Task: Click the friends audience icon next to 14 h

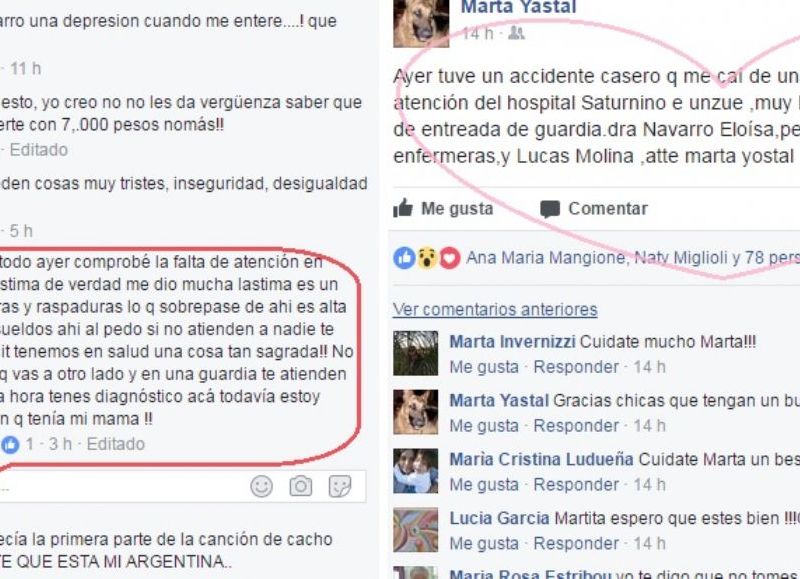Action: tap(516, 34)
